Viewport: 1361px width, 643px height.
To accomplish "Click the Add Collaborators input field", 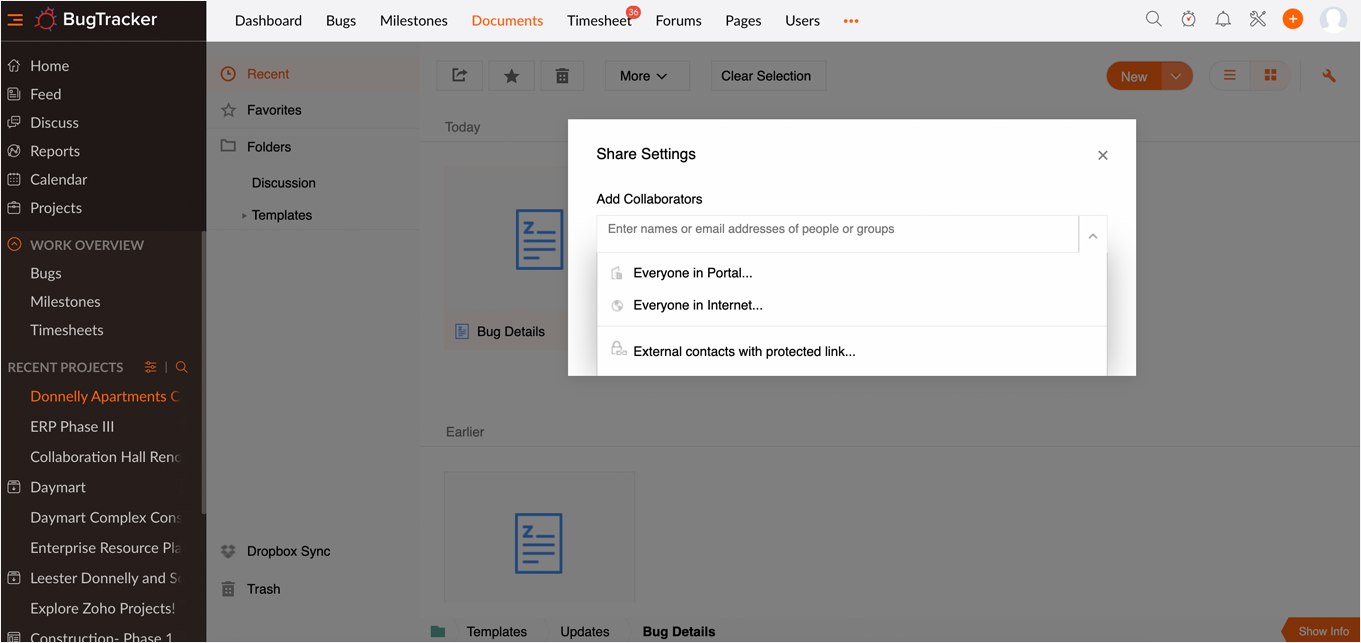I will pyautogui.click(x=838, y=230).
